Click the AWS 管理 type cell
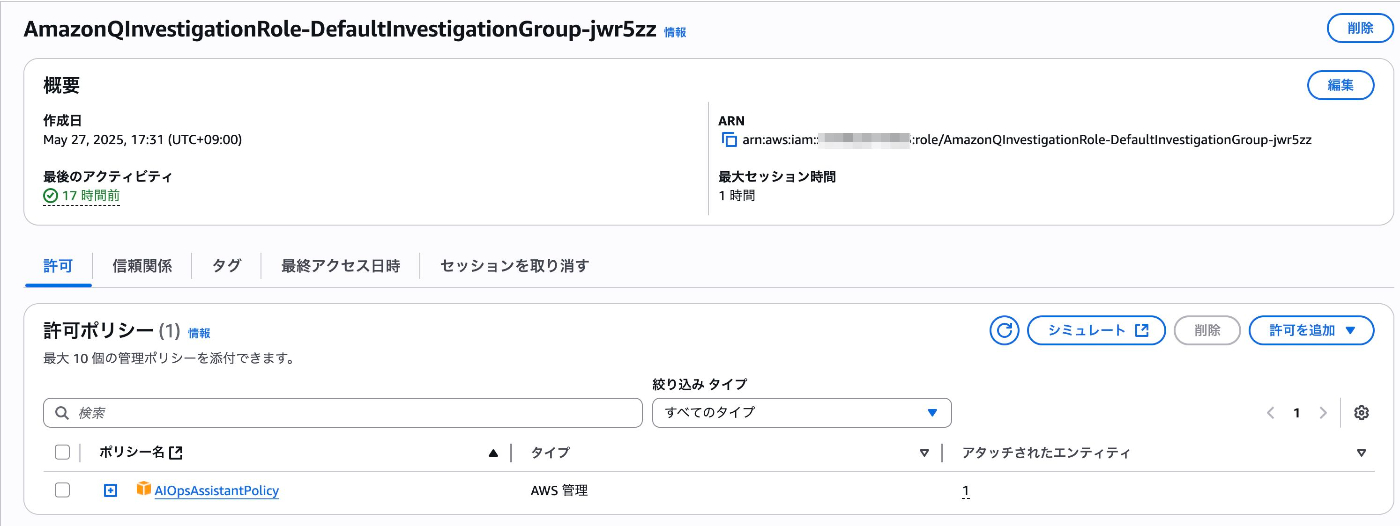The height and width of the screenshot is (526, 1400). (559, 491)
